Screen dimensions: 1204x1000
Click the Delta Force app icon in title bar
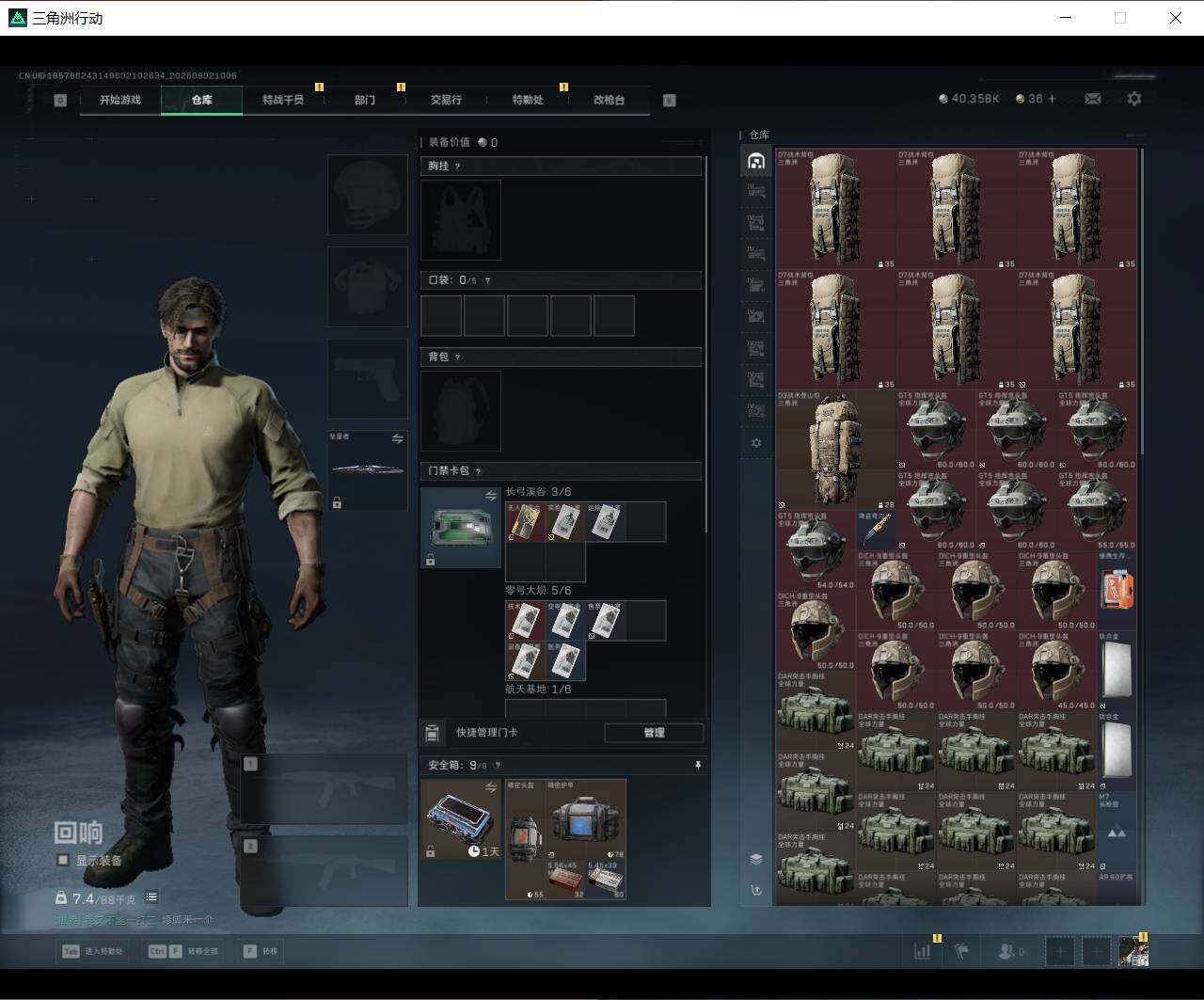coord(17,18)
